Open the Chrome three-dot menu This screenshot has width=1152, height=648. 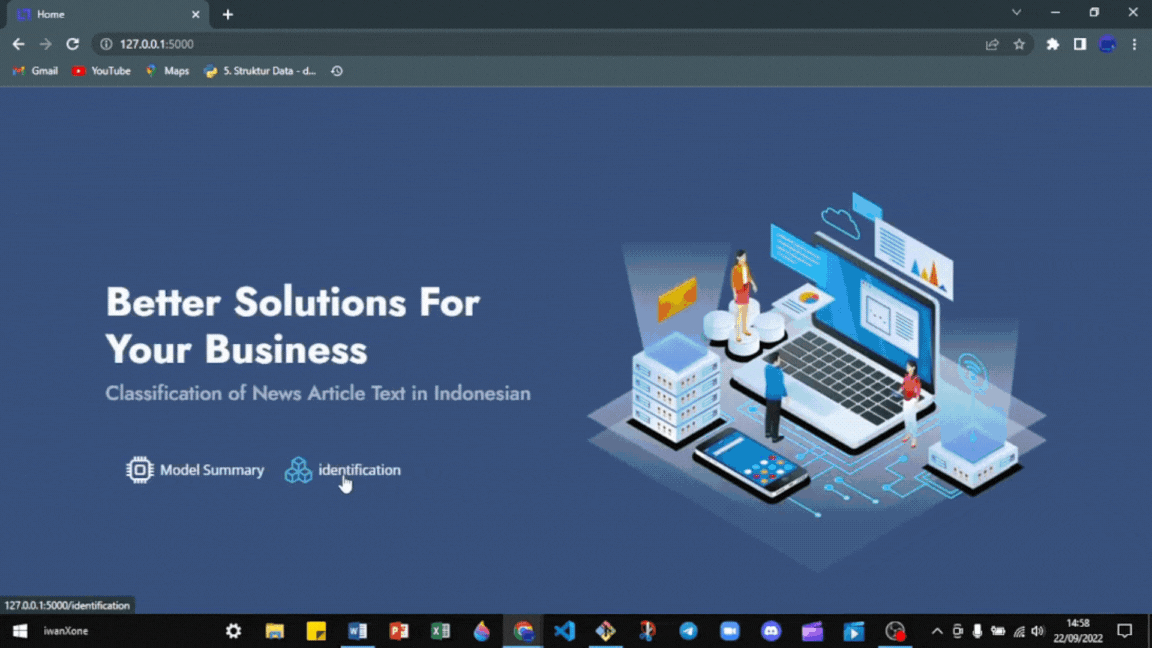pos(1134,44)
